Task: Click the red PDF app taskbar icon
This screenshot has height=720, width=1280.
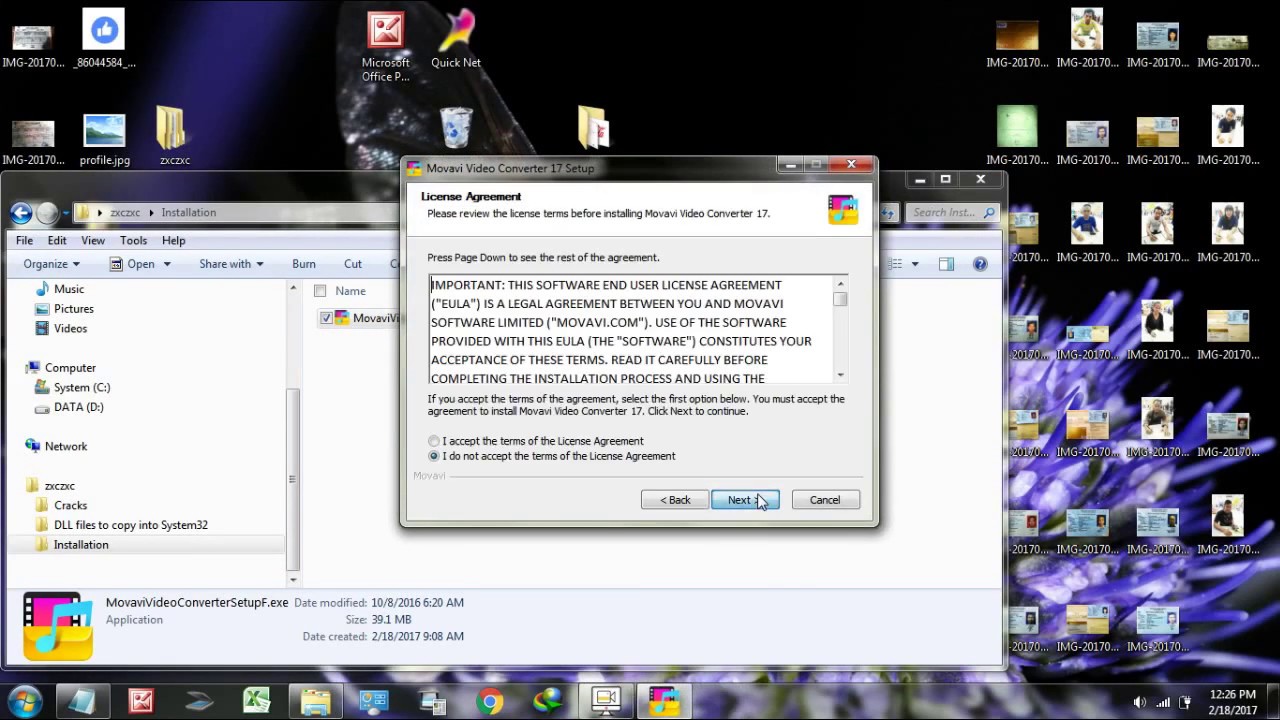Action: coord(141,701)
